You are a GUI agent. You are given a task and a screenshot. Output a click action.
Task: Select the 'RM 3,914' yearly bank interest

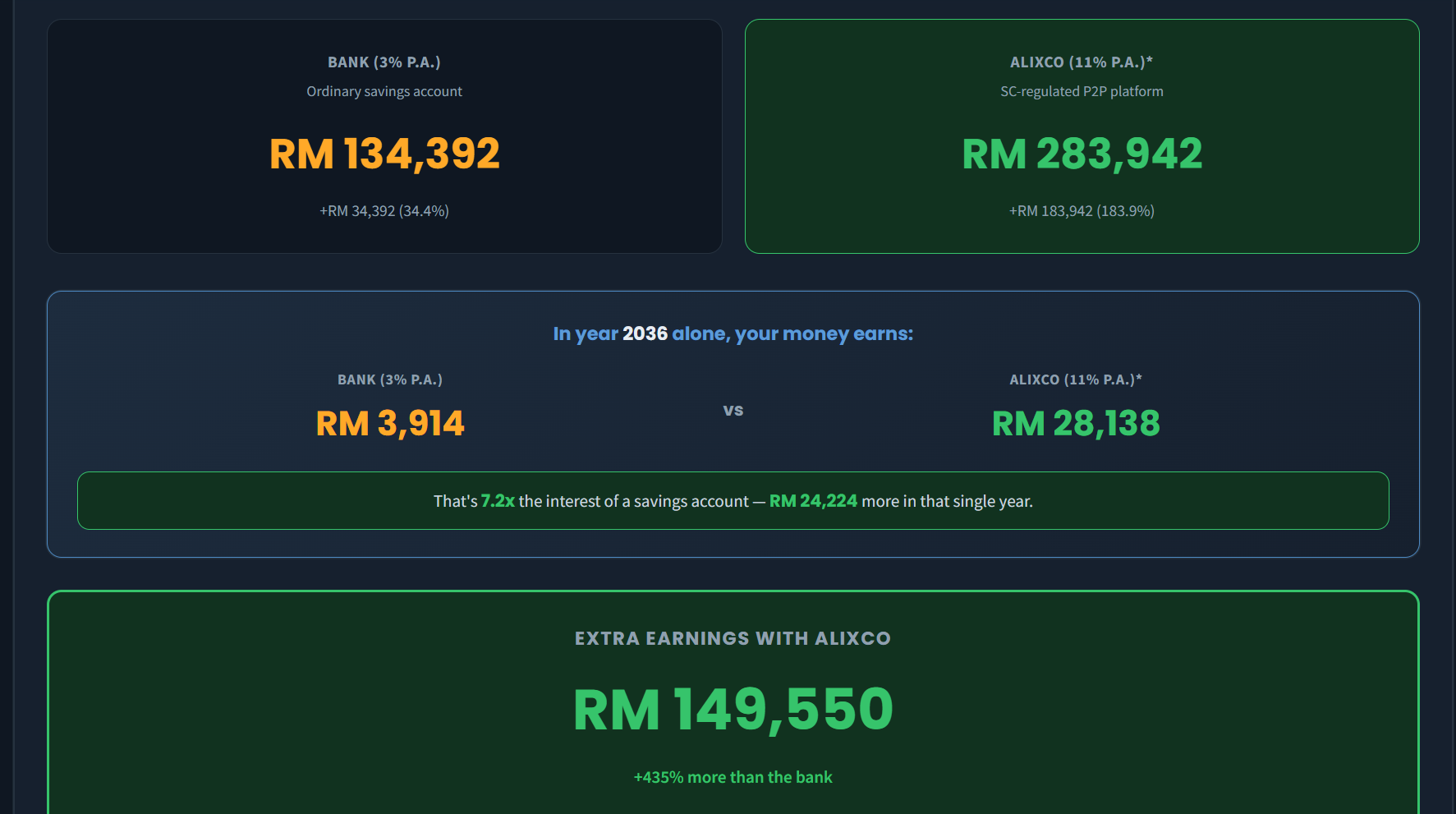(x=390, y=424)
